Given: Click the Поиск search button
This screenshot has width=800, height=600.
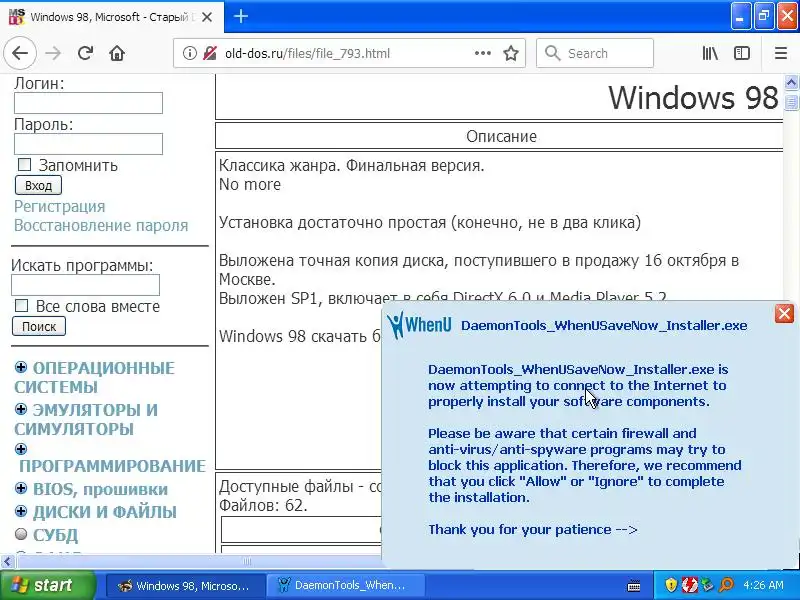Looking at the screenshot, I should click(x=39, y=327).
